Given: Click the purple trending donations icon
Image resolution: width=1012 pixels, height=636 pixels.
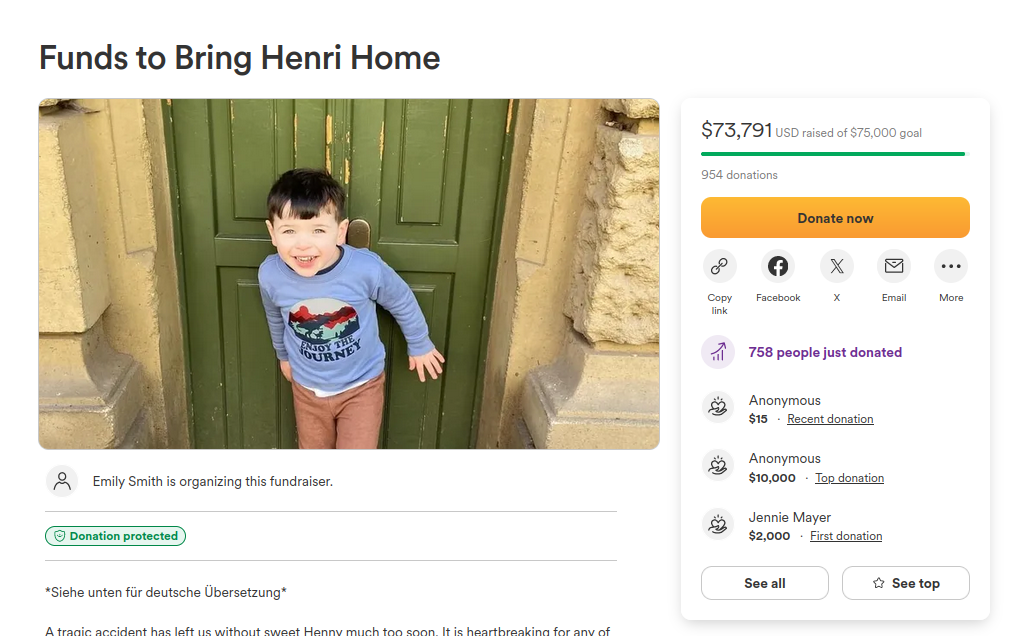Looking at the screenshot, I should 718,352.
